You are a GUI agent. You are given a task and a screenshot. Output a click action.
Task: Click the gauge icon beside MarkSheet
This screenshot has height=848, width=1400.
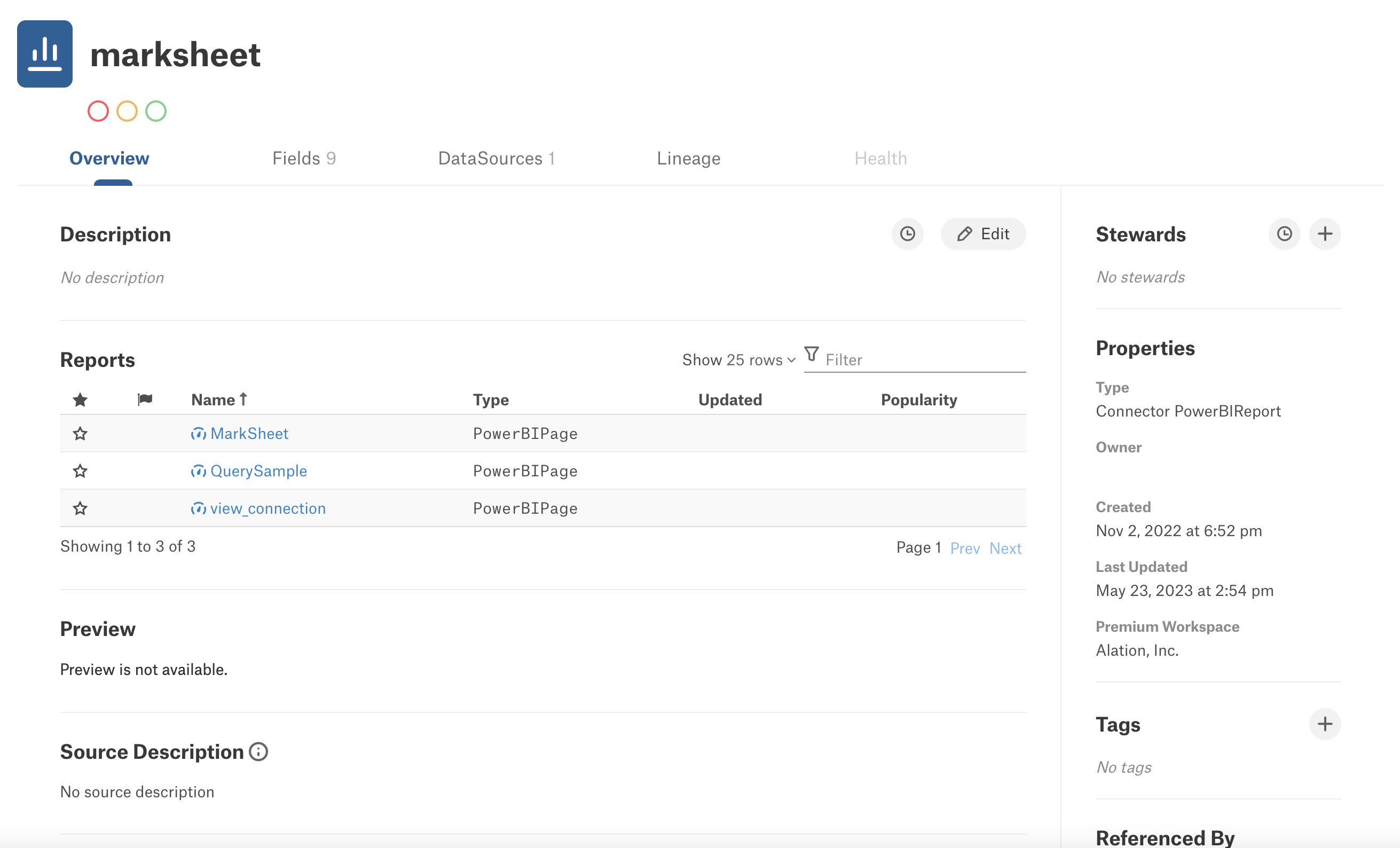point(198,434)
